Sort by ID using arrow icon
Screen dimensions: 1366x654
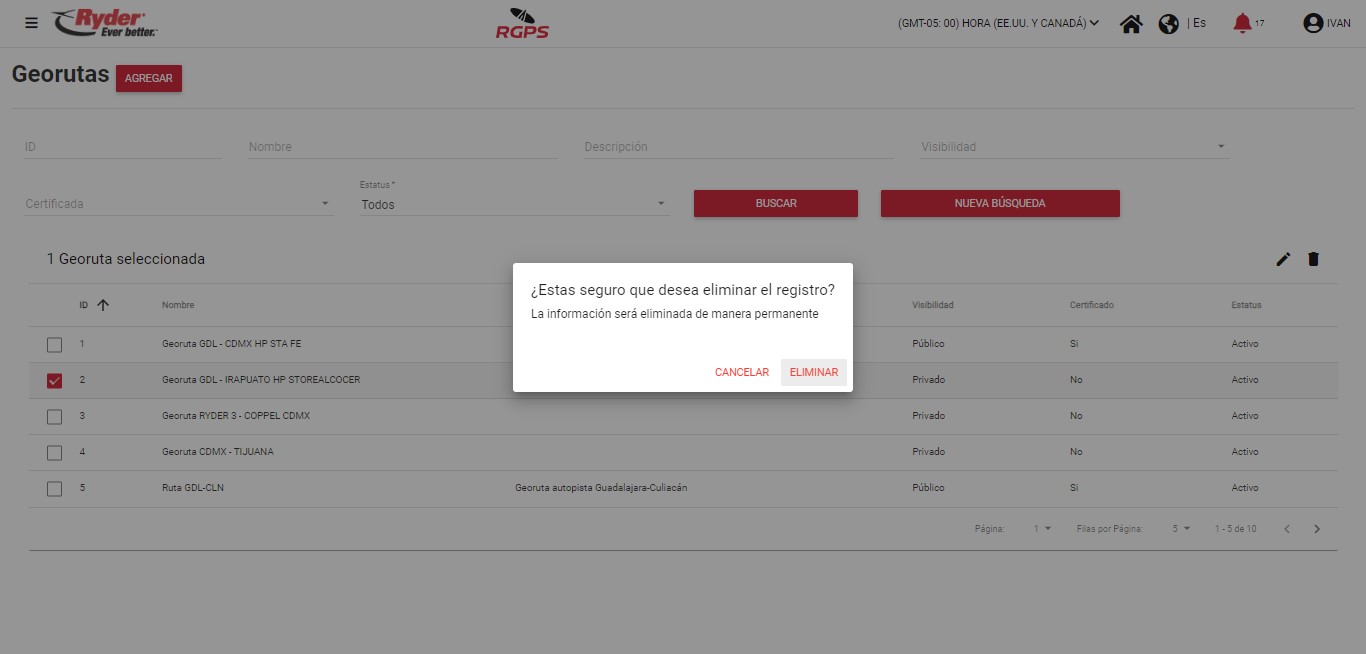tap(103, 305)
